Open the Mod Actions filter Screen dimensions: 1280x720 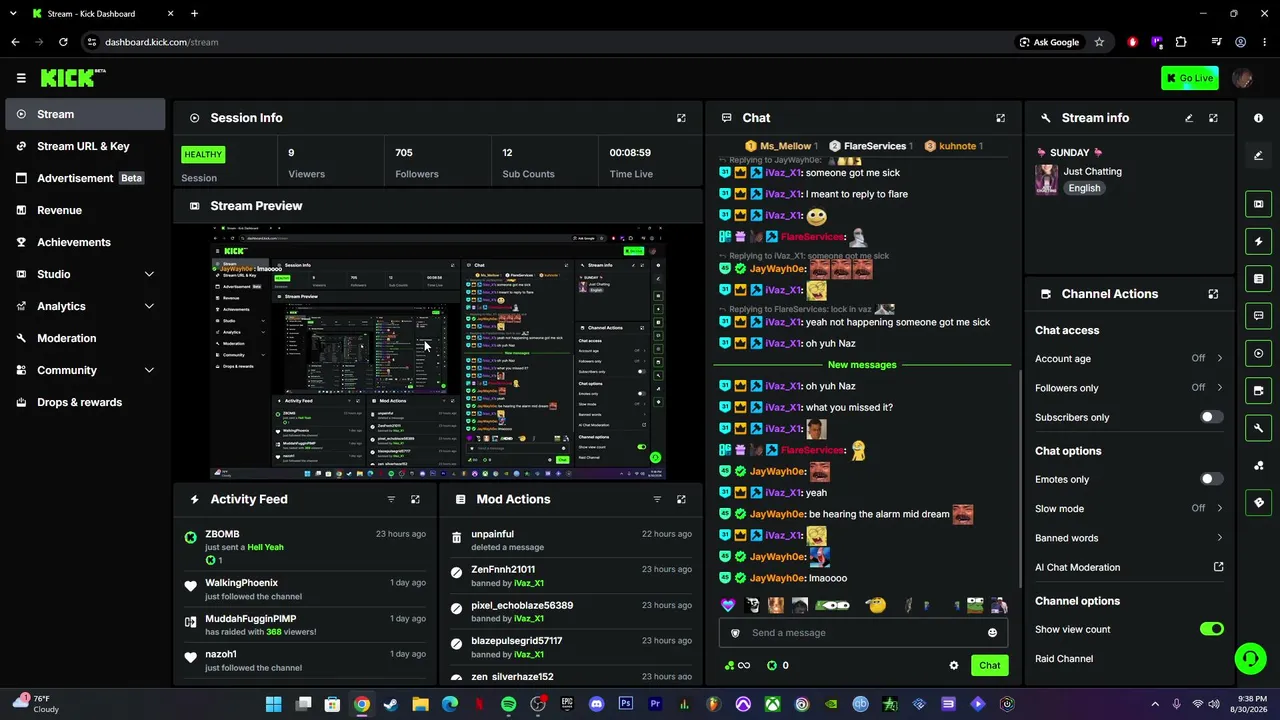(x=657, y=499)
